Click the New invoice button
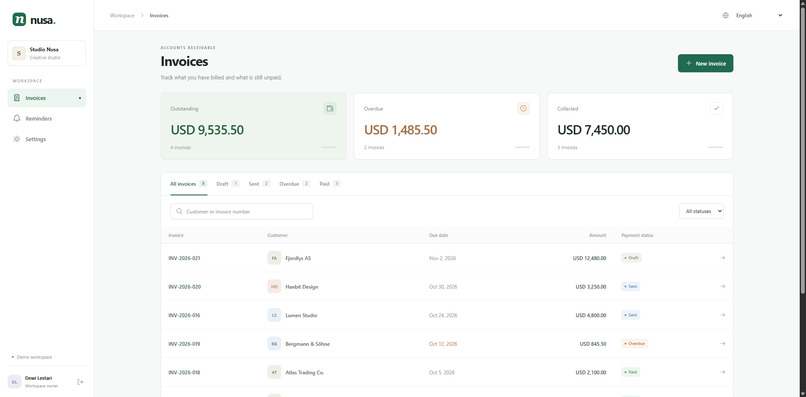The height and width of the screenshot is (397, 806). (x=705, y=63)
